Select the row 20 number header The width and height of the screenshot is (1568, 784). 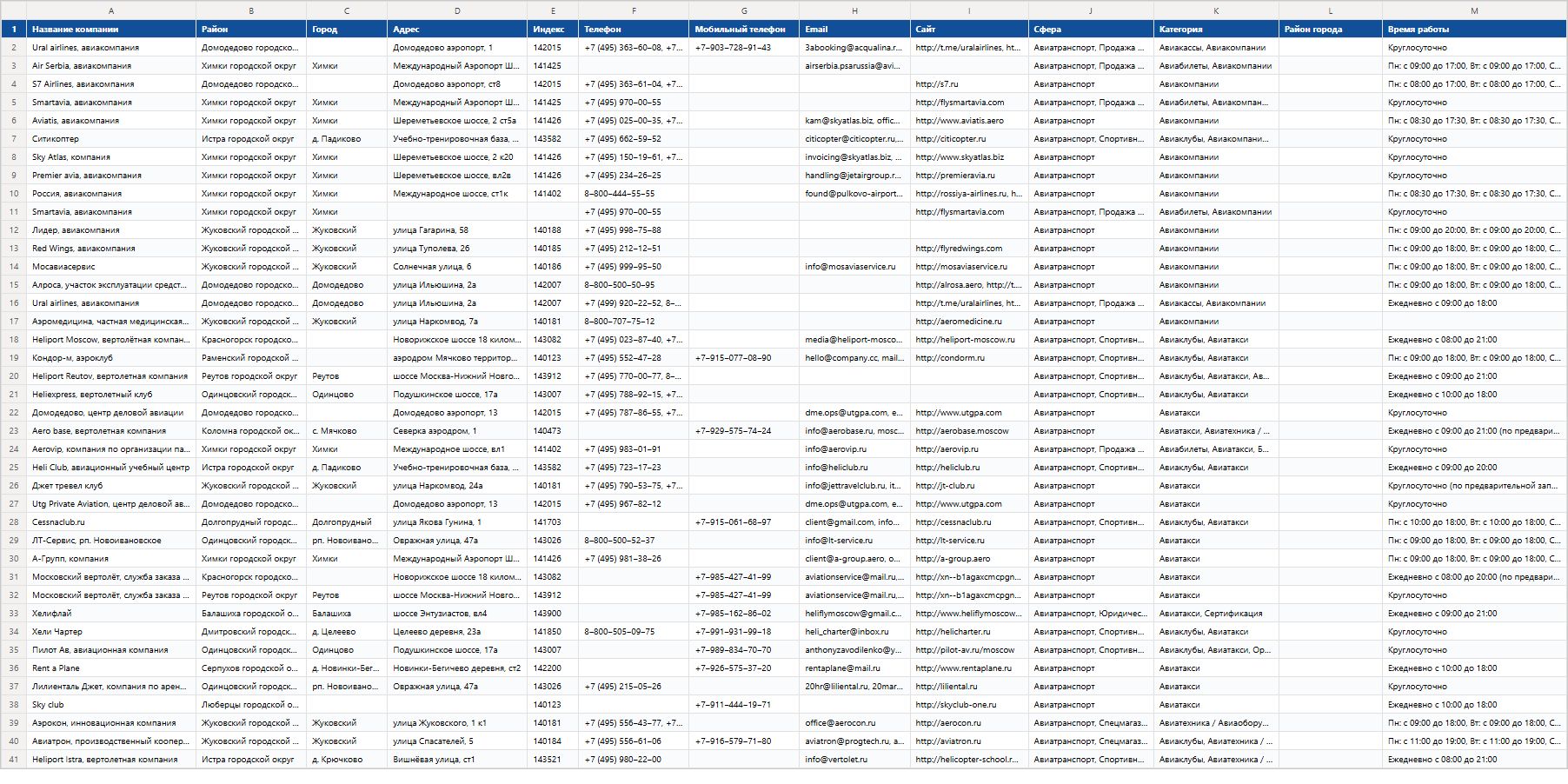click(13, 376)
